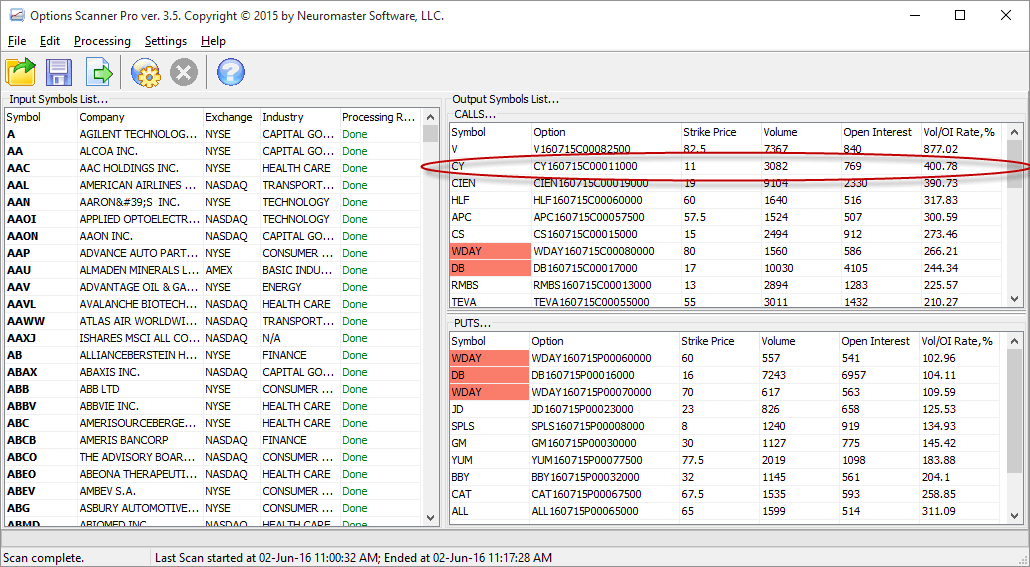1030x567 pixels.
Task: Select TEVA160715C00055000 call option
Action: [x=591, y=302]
